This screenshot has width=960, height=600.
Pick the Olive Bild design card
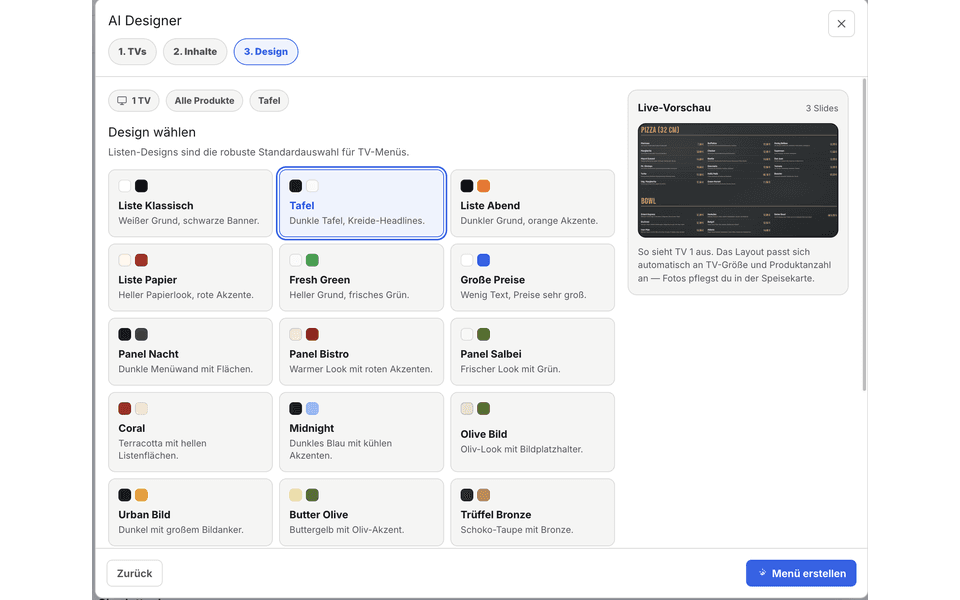click(533, 432)
